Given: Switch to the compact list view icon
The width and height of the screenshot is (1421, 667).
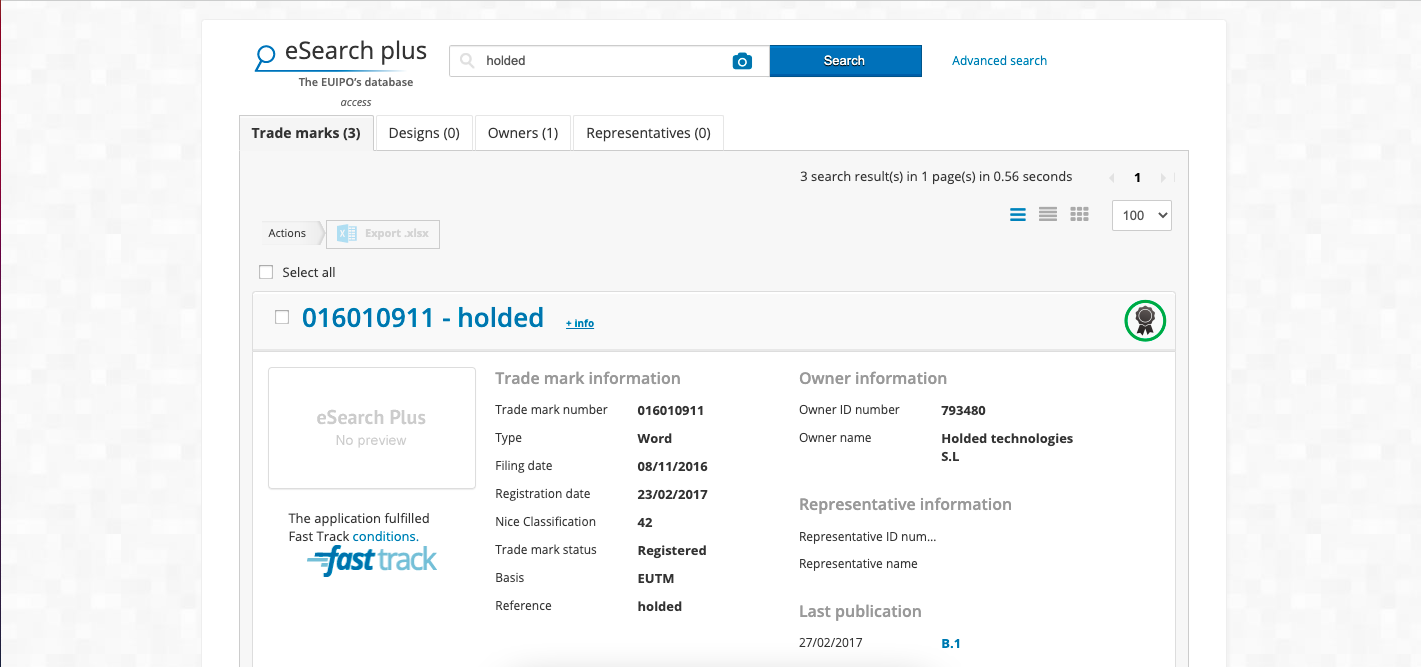Looking at the screenshot, I should coord(1047,214).
